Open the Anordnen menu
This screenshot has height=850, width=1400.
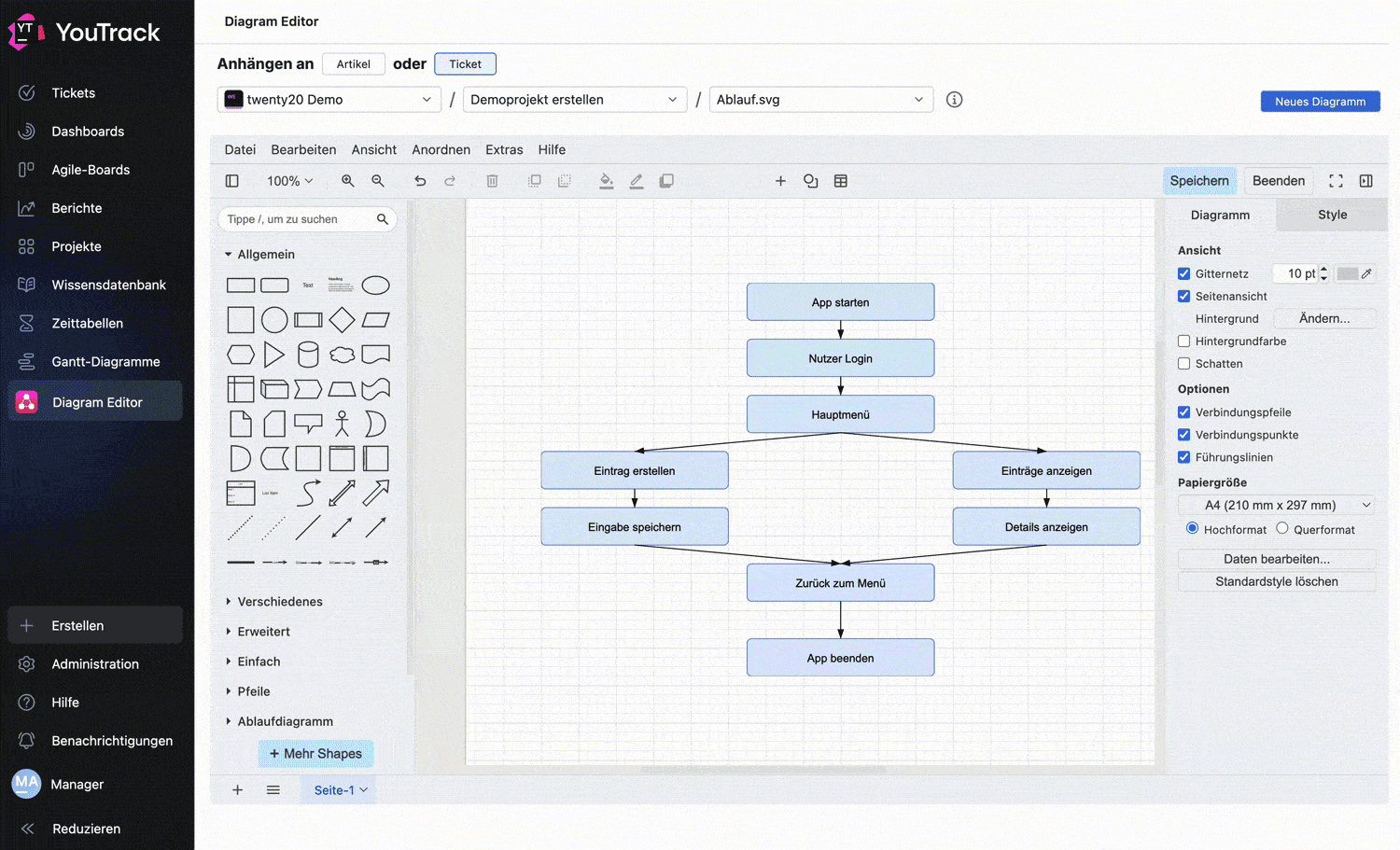tap(441, 149)
